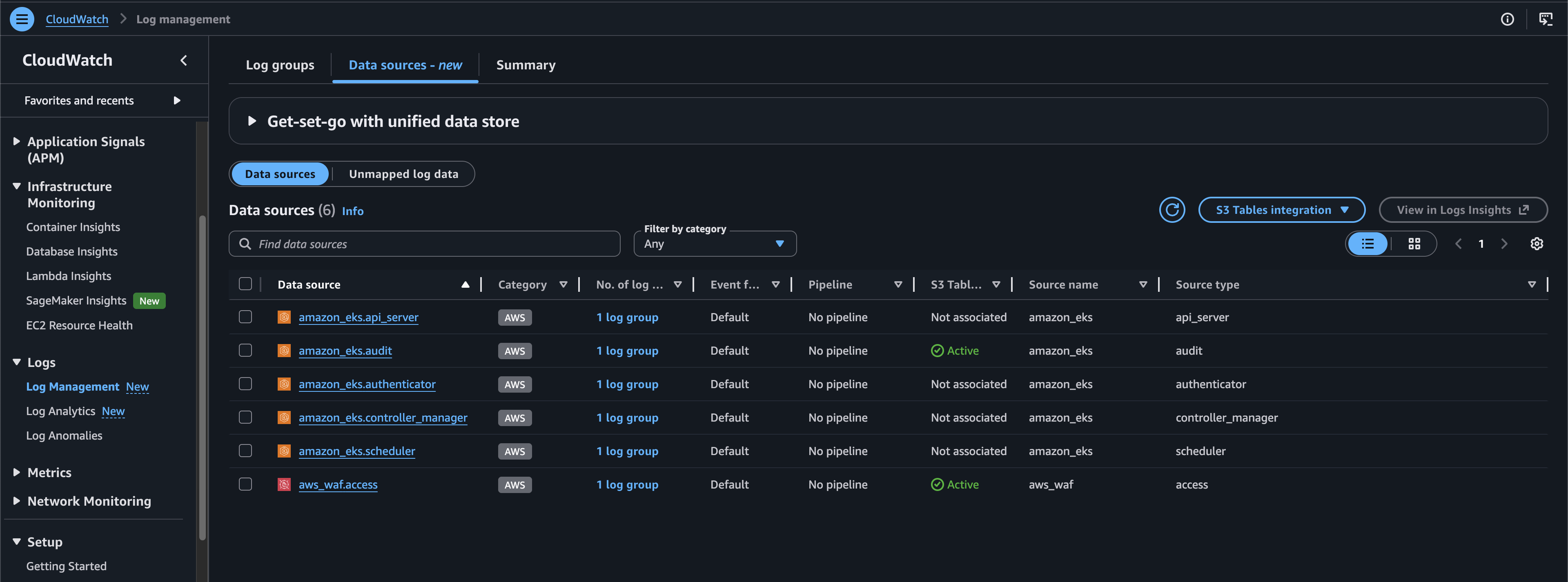Open the Filter by category dropdown
This screenshot has height=582, width=1568.
click(x=715, y=244)
